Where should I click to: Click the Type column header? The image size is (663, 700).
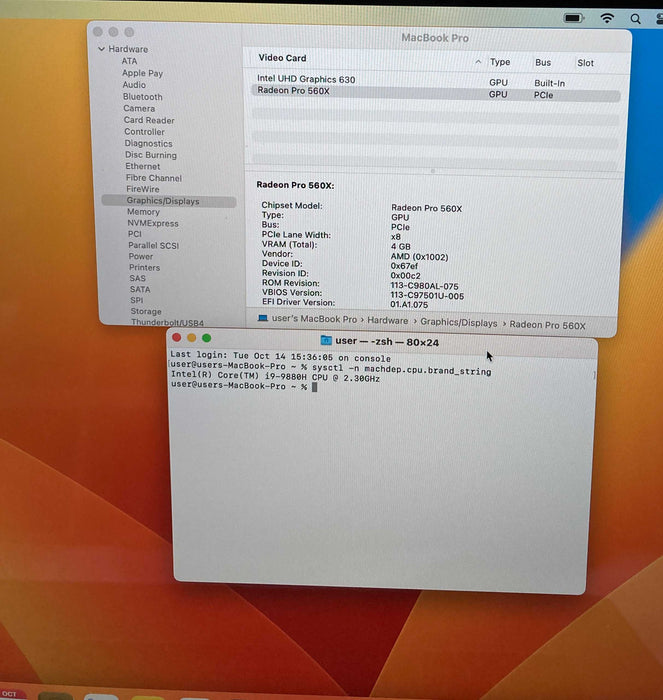point(500,62)
